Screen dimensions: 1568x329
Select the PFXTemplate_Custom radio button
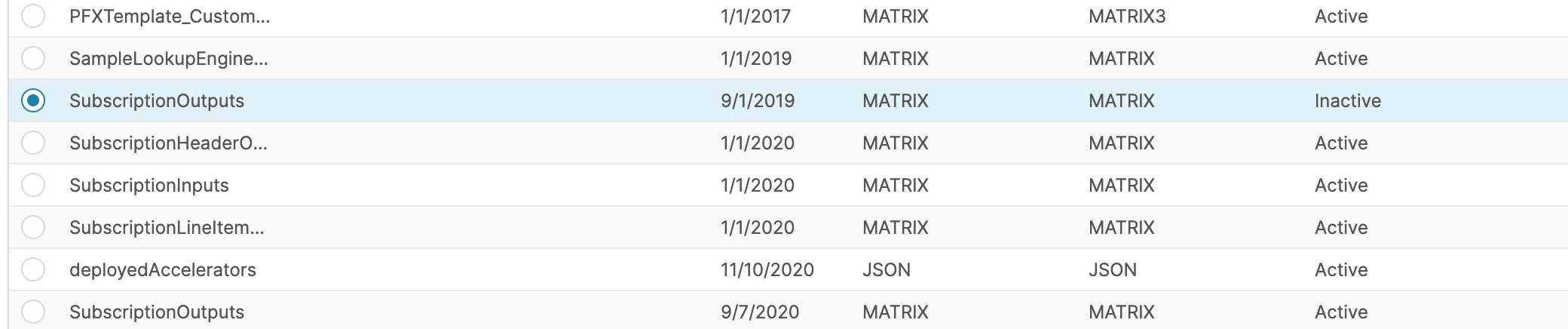(x=33, y=16)
